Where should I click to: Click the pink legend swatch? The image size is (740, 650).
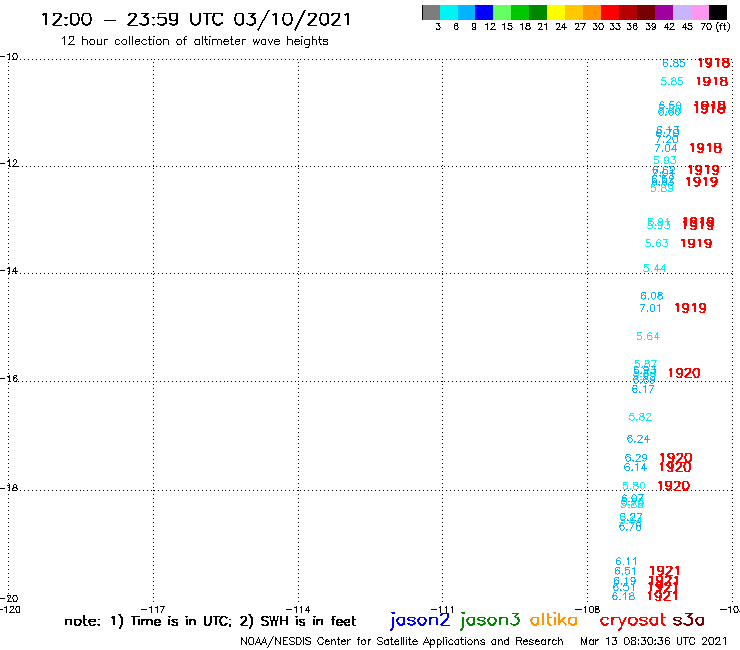pyautogui.click(x=699, y=13)
